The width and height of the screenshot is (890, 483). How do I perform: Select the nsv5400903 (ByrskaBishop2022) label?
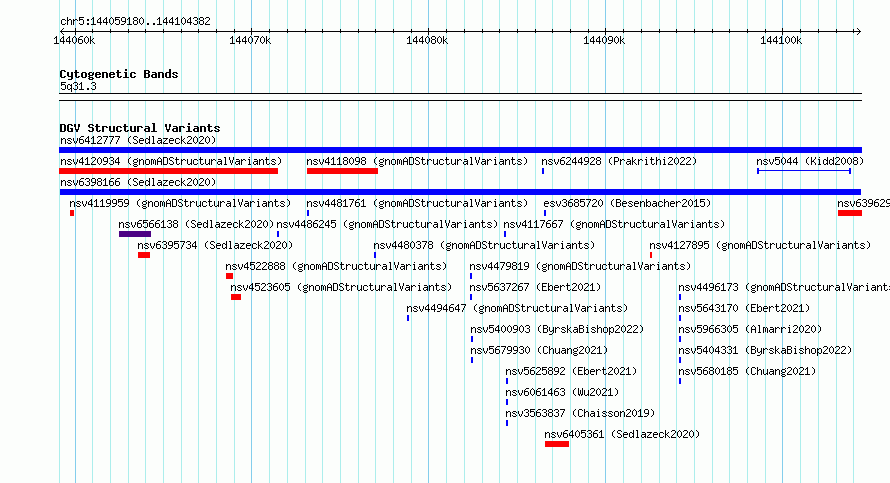557,329
